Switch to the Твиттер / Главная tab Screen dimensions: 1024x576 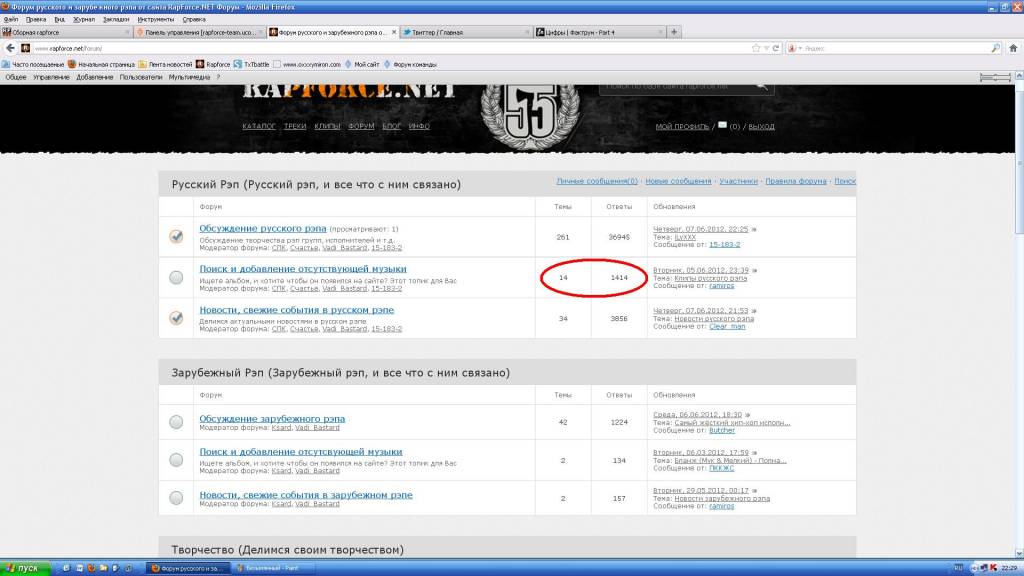click(x=464, y=31)
